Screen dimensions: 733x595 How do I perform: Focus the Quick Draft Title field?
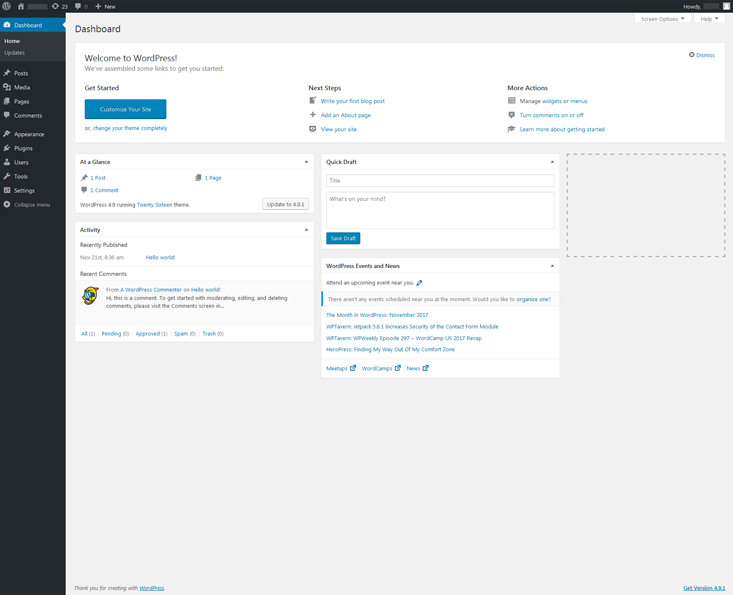coord(440,180)
